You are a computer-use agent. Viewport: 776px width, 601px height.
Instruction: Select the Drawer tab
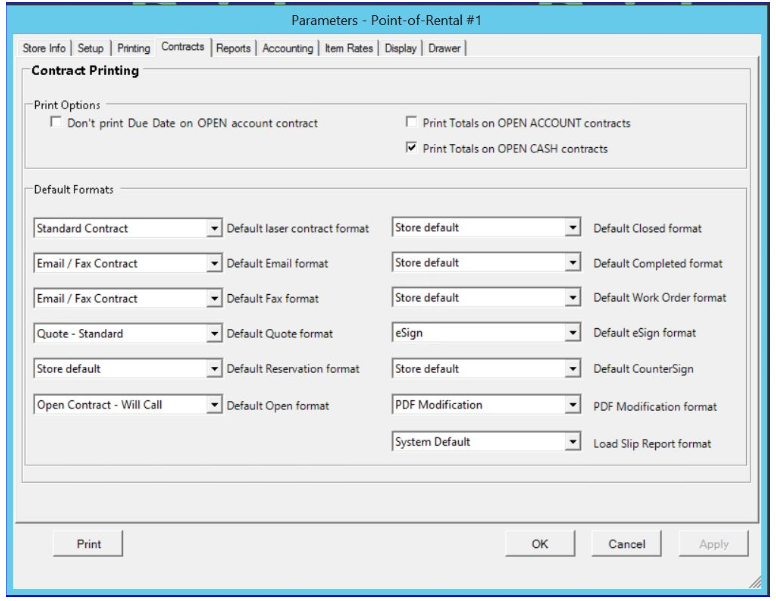(446, 48)
